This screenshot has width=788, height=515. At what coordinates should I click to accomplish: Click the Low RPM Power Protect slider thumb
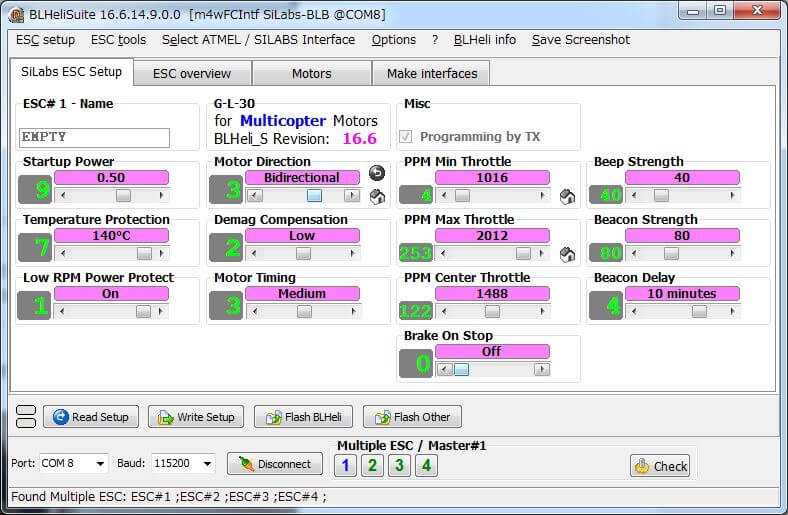pyautogui.click(x=143, y=312)
